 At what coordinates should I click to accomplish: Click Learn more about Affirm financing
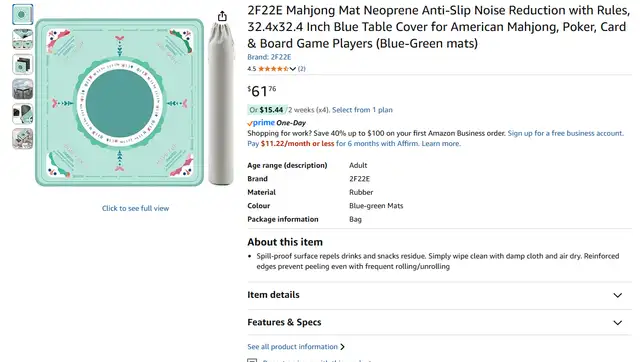pos(441,144)
